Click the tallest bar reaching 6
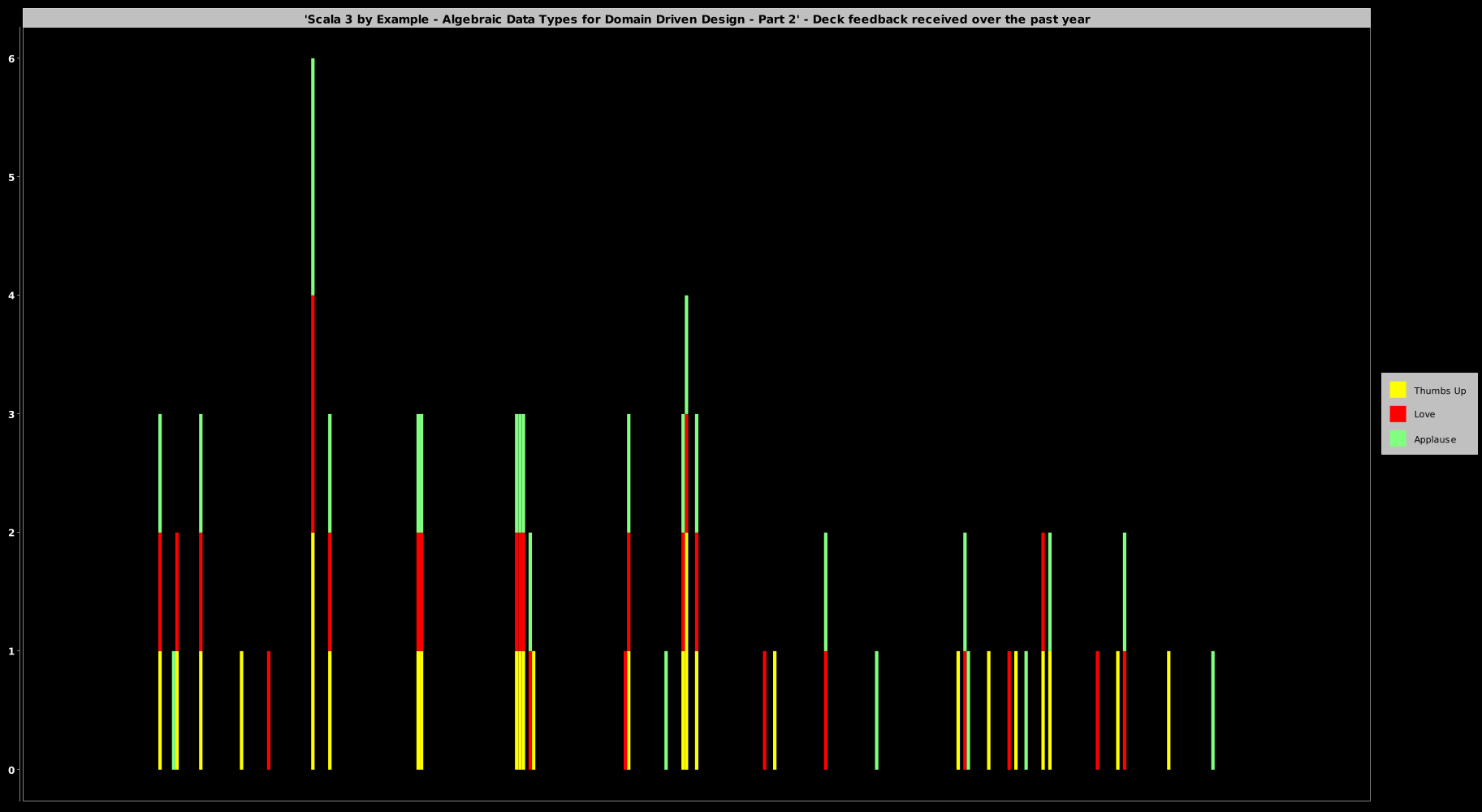The height and width of the screenshot is (812, 1482). (313, 414)
